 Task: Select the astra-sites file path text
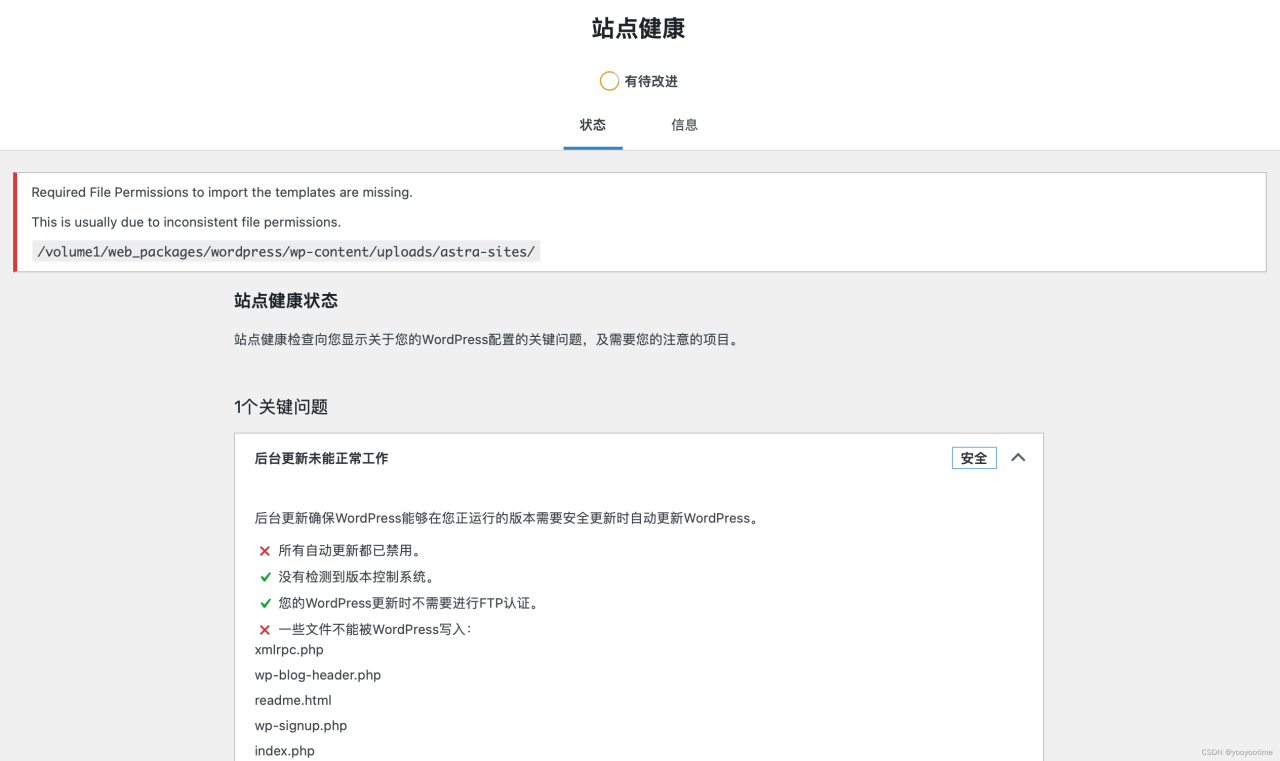[x=287, y=251]
